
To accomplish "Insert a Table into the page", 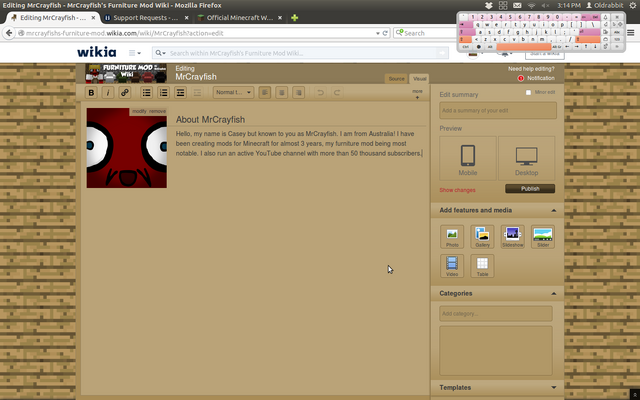I will (x=482, y=266).
